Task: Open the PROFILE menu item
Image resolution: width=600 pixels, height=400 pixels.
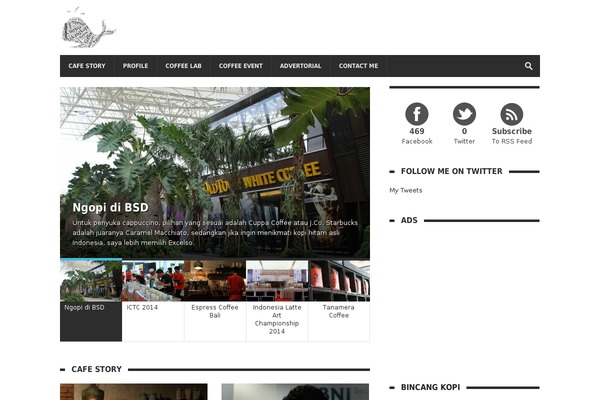Action: 135,66
